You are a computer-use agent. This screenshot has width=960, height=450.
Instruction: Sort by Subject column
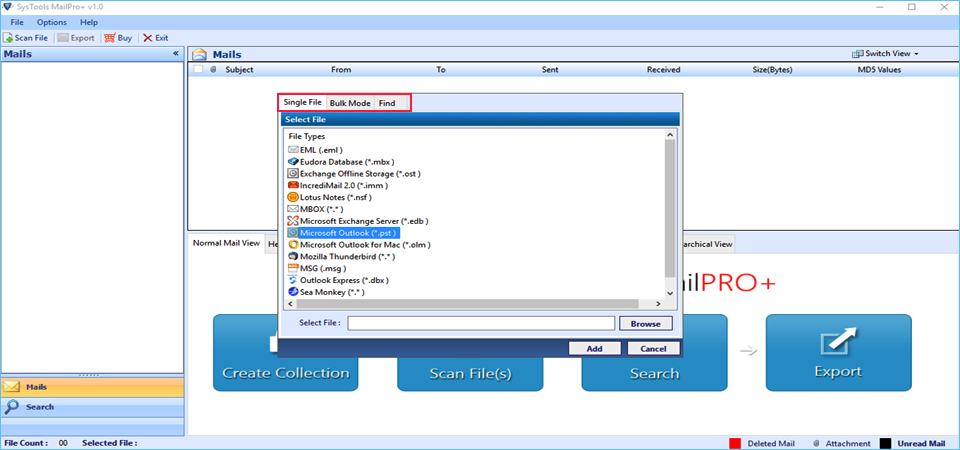tap(239, 70)
